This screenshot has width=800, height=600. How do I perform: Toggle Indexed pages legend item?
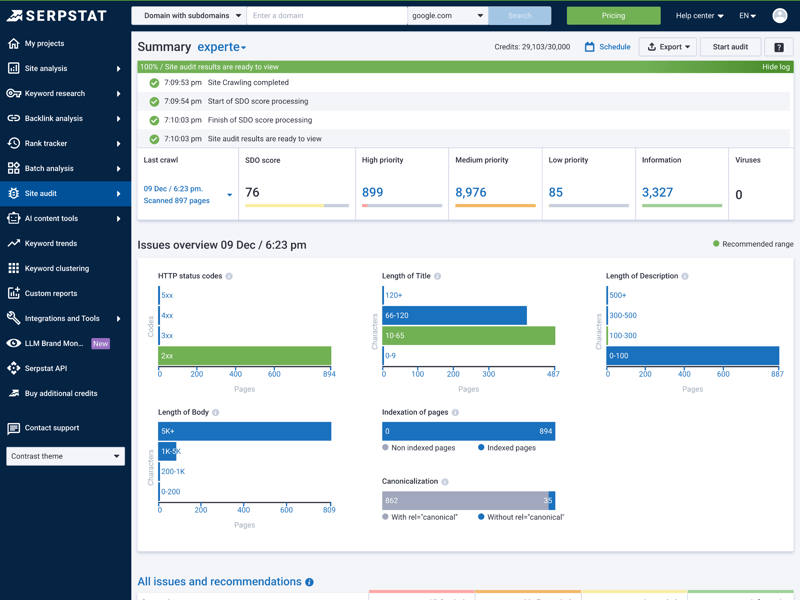pos(507,448)
